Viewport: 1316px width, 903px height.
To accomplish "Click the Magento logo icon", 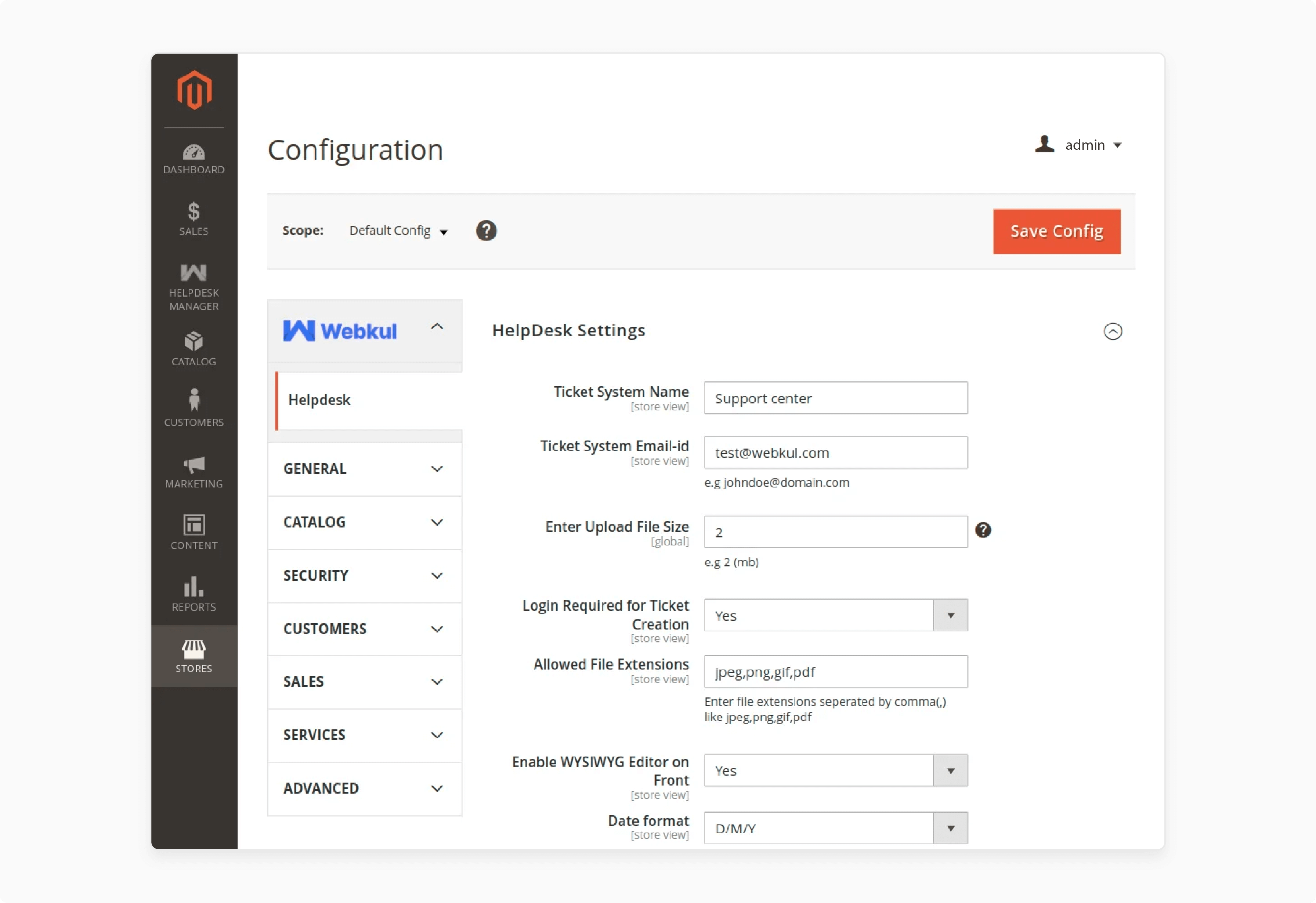I will (194, 90).
